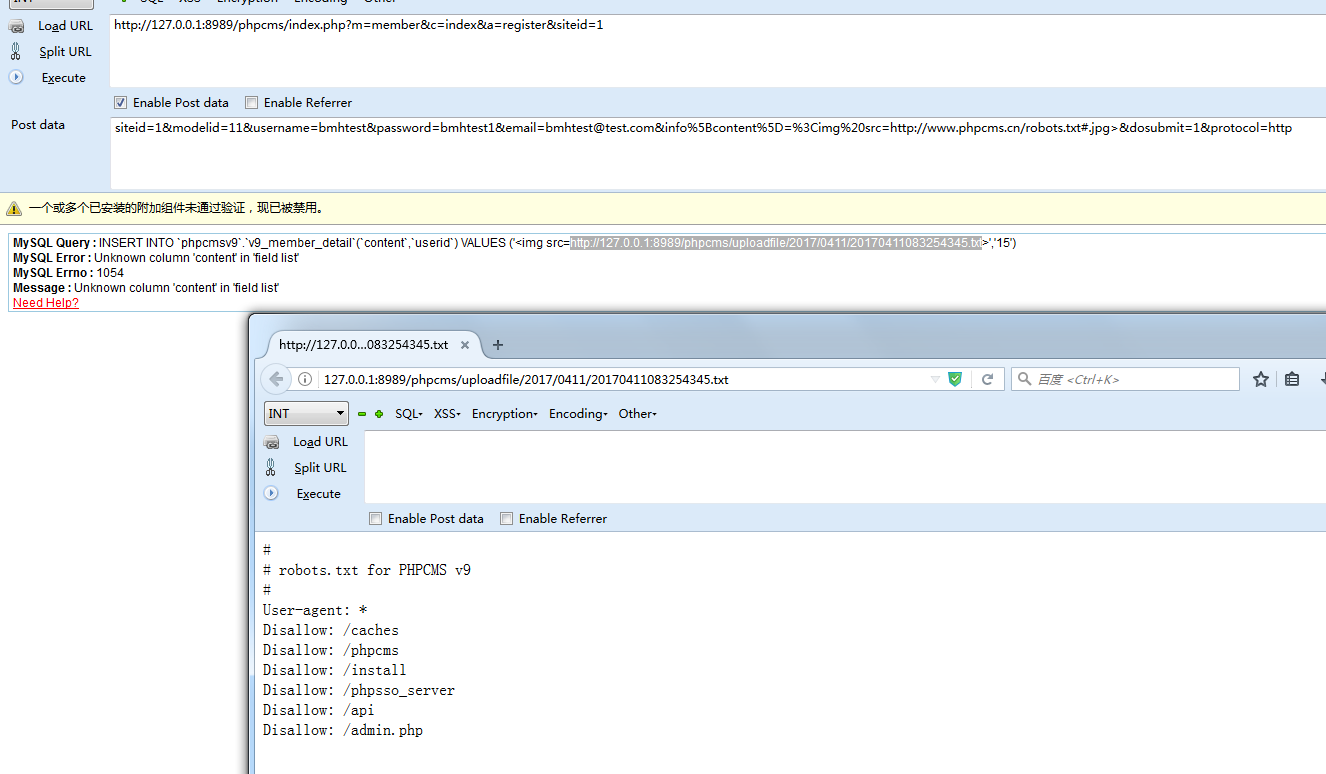The width and height of the screenshot is (1326, 774).
Task: Click empty URL textarea in front HackBar
Action: click(x=845, y=467)
